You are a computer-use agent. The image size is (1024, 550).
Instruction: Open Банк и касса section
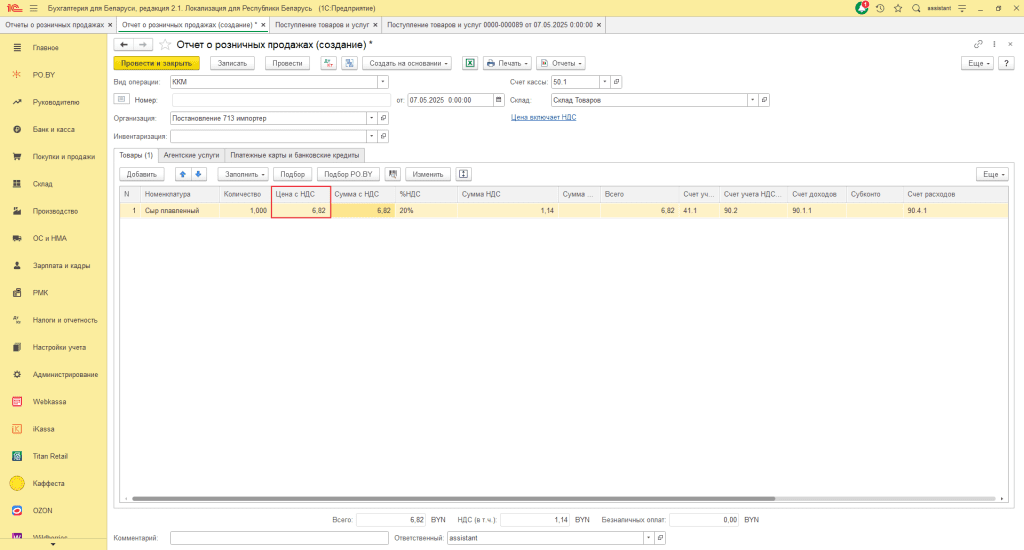coord(54,129)
